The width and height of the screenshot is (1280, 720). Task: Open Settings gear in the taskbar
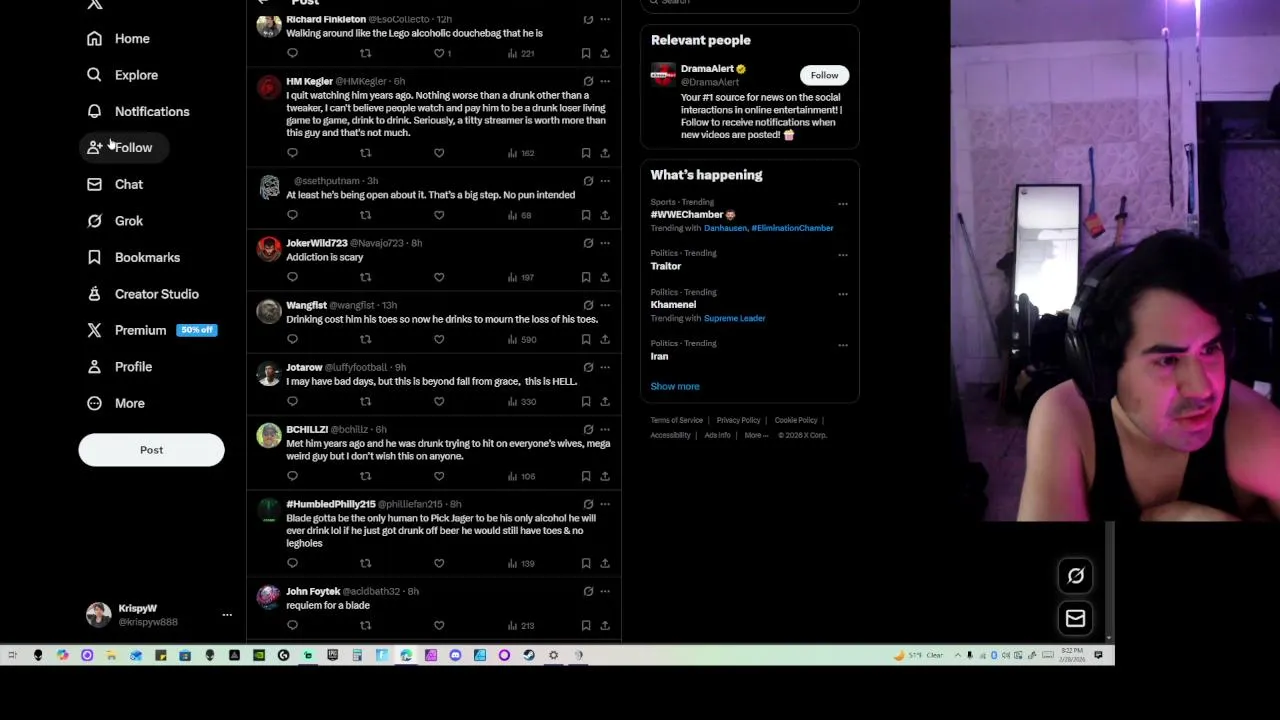(553, 656)
